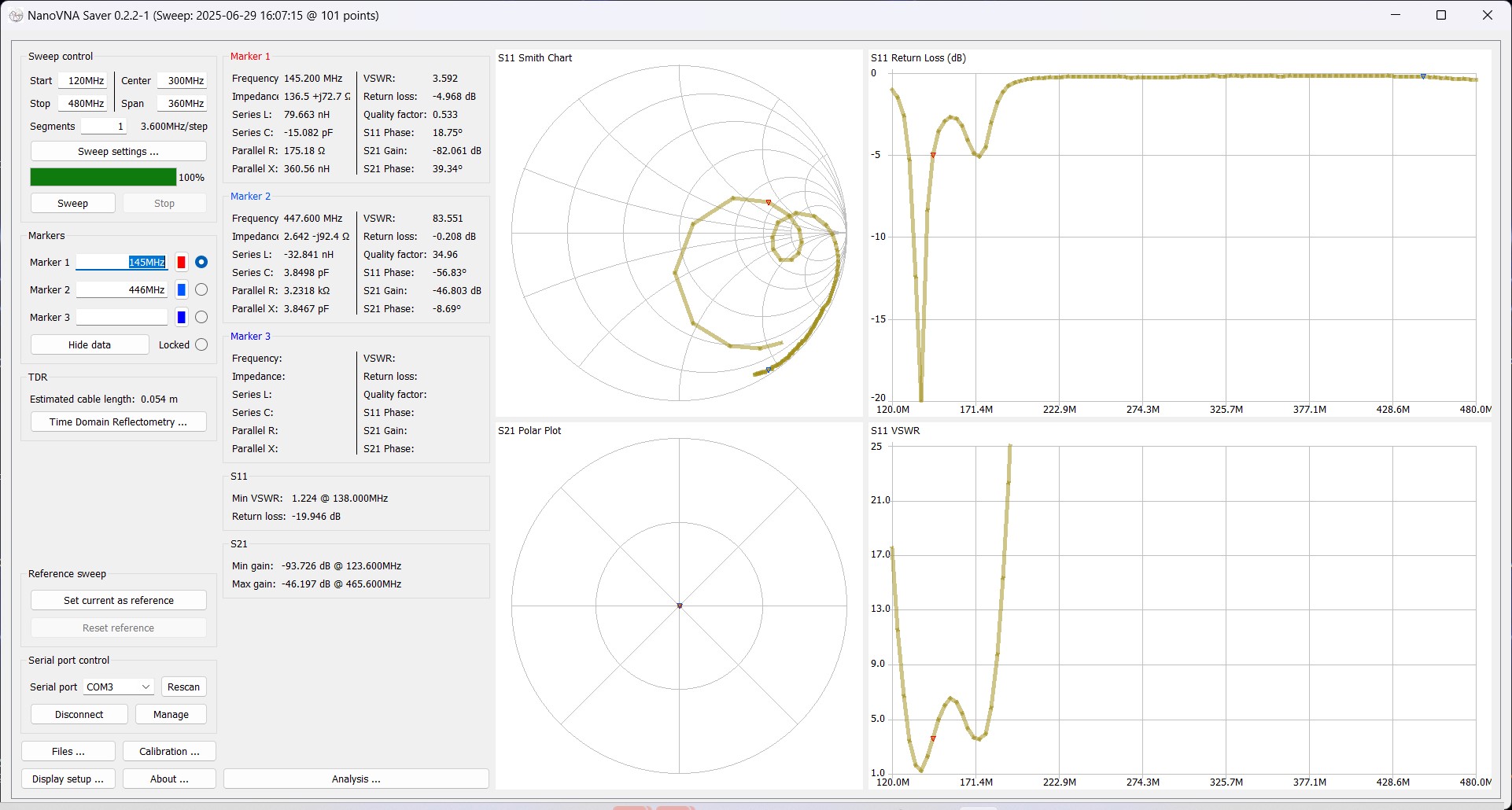This screenshot has width=1512, height=810.
Task: Enable the Locked marker radio option
Action: click(201, 345)
